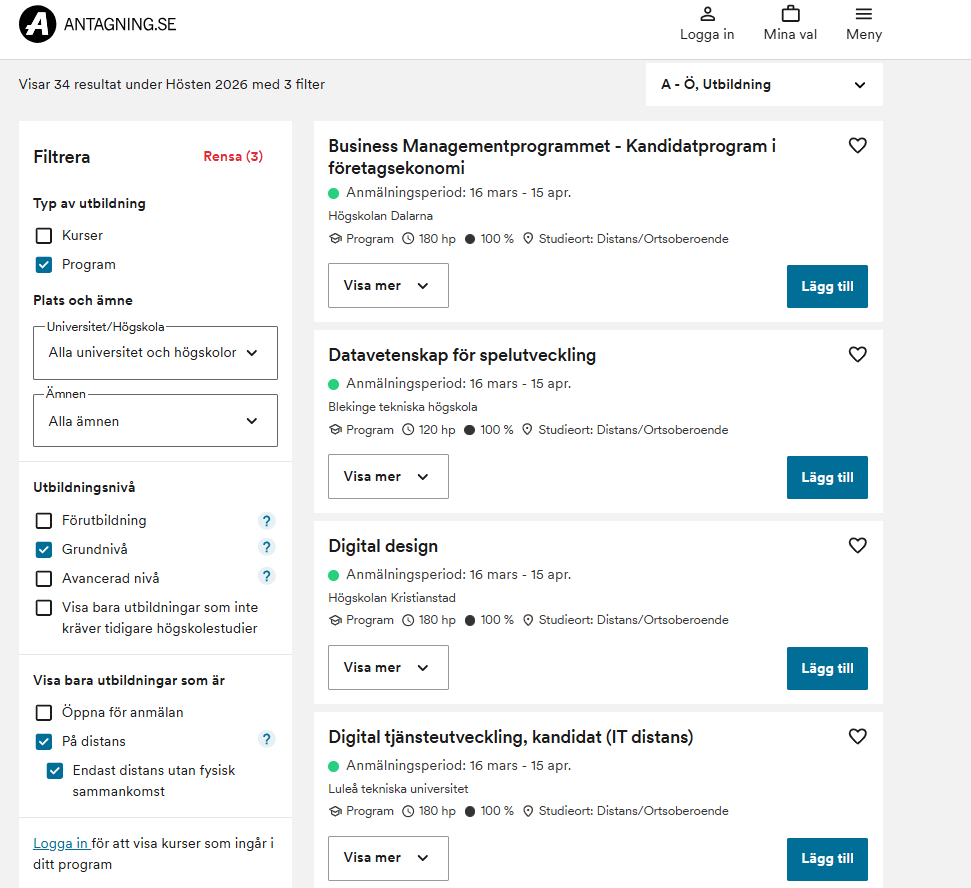Open the Meny hamburger icon
The height and width of the screenshot is (888, 971).
[x=864, y=15]
